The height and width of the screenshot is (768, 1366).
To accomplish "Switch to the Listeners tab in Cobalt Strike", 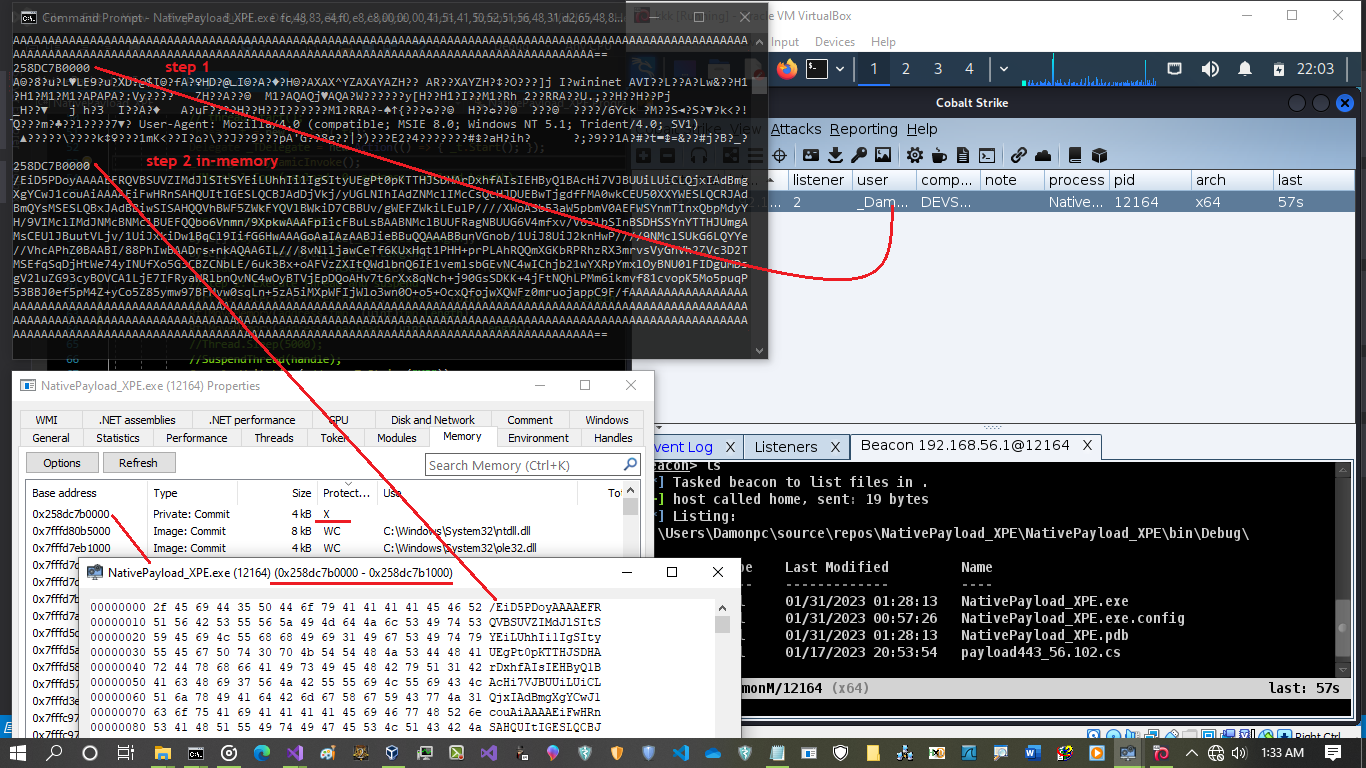I will tap(786, 447).
